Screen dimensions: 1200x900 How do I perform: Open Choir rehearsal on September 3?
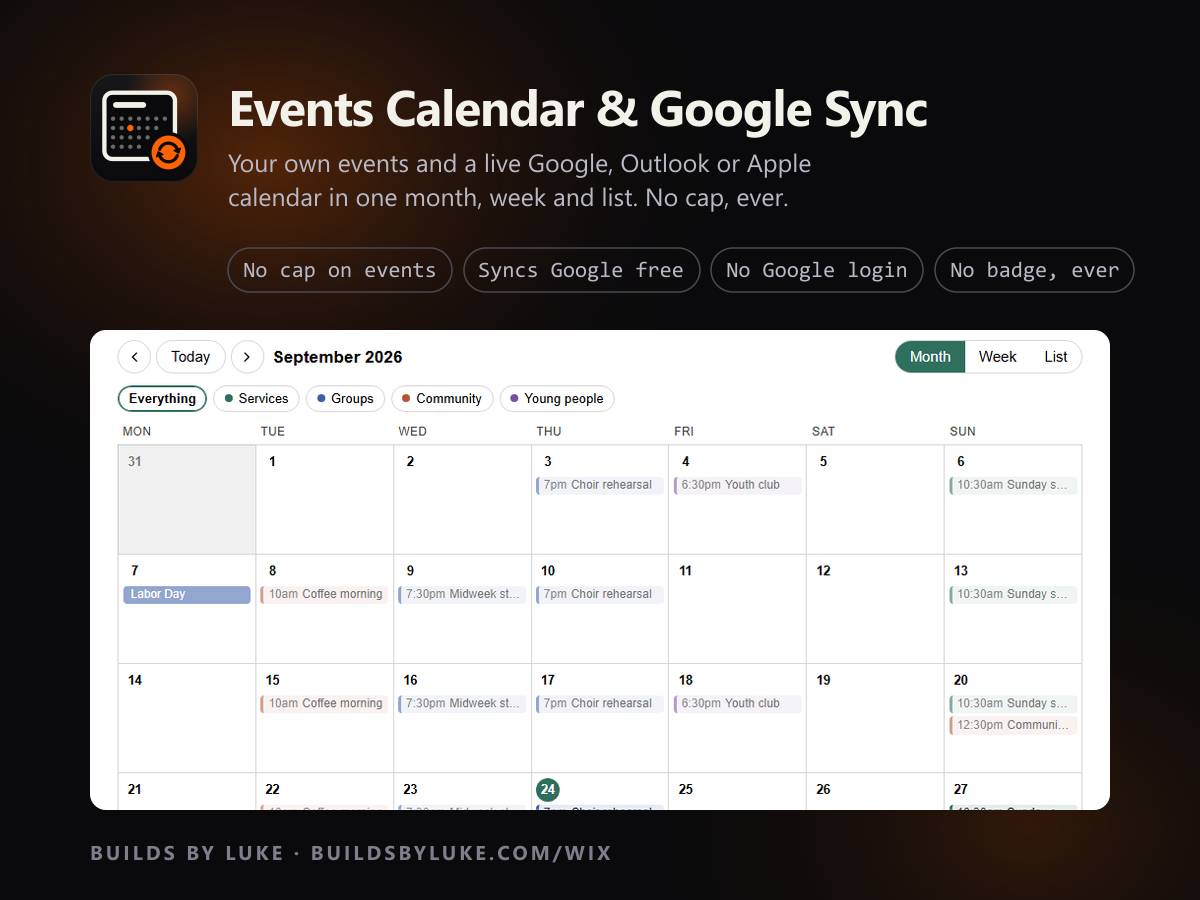coord(600,485)
